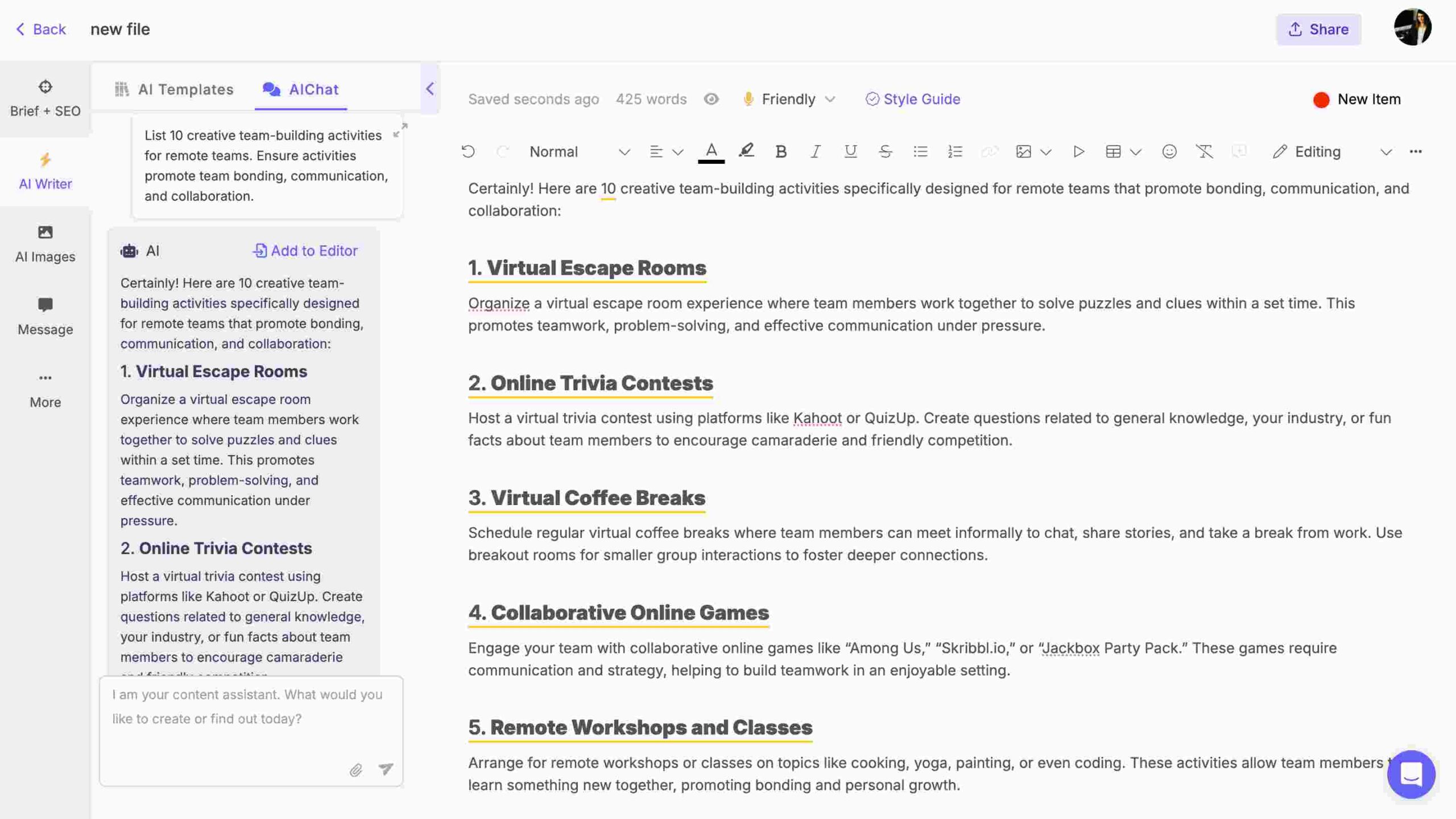Click the New Item status indicator
Image resolution: width=1456 pixels, height=819 pixels.
[x=1357, y=99]
